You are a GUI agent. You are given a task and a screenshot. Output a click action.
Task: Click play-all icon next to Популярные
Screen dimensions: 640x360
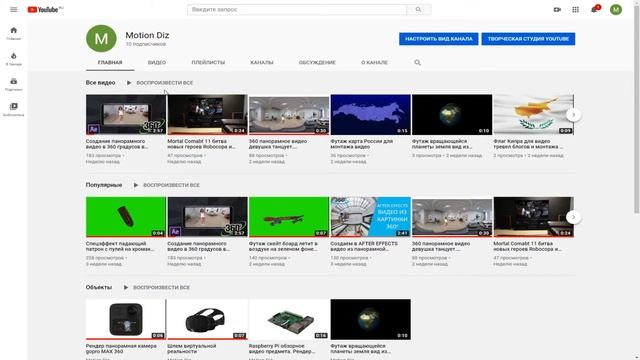click(136, 185)
